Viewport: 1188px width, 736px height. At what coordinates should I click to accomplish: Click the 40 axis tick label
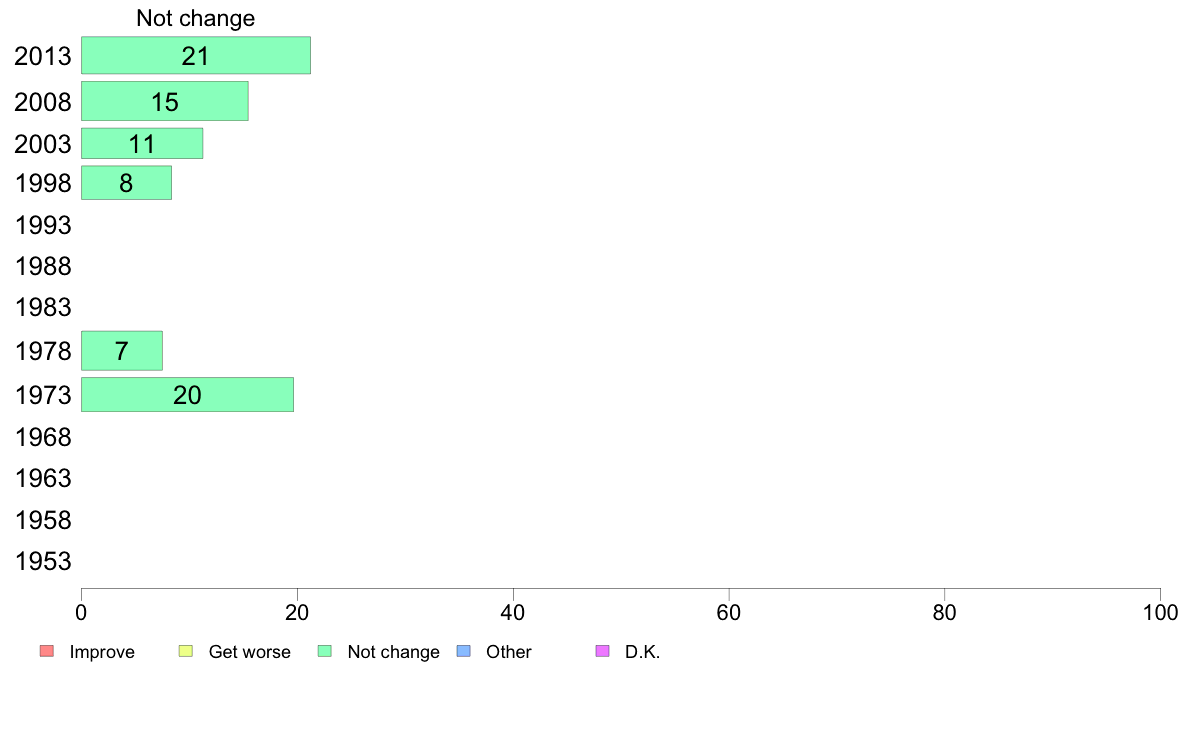click(513, 612)
